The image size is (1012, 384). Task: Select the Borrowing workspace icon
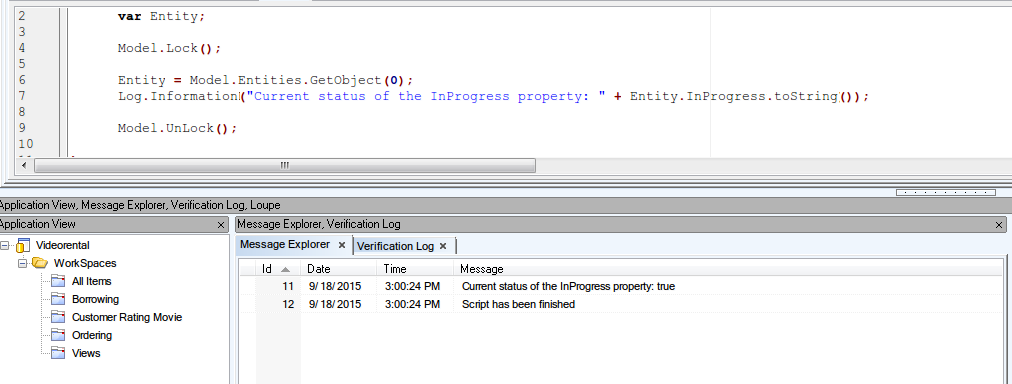click(x=58, y=299)
